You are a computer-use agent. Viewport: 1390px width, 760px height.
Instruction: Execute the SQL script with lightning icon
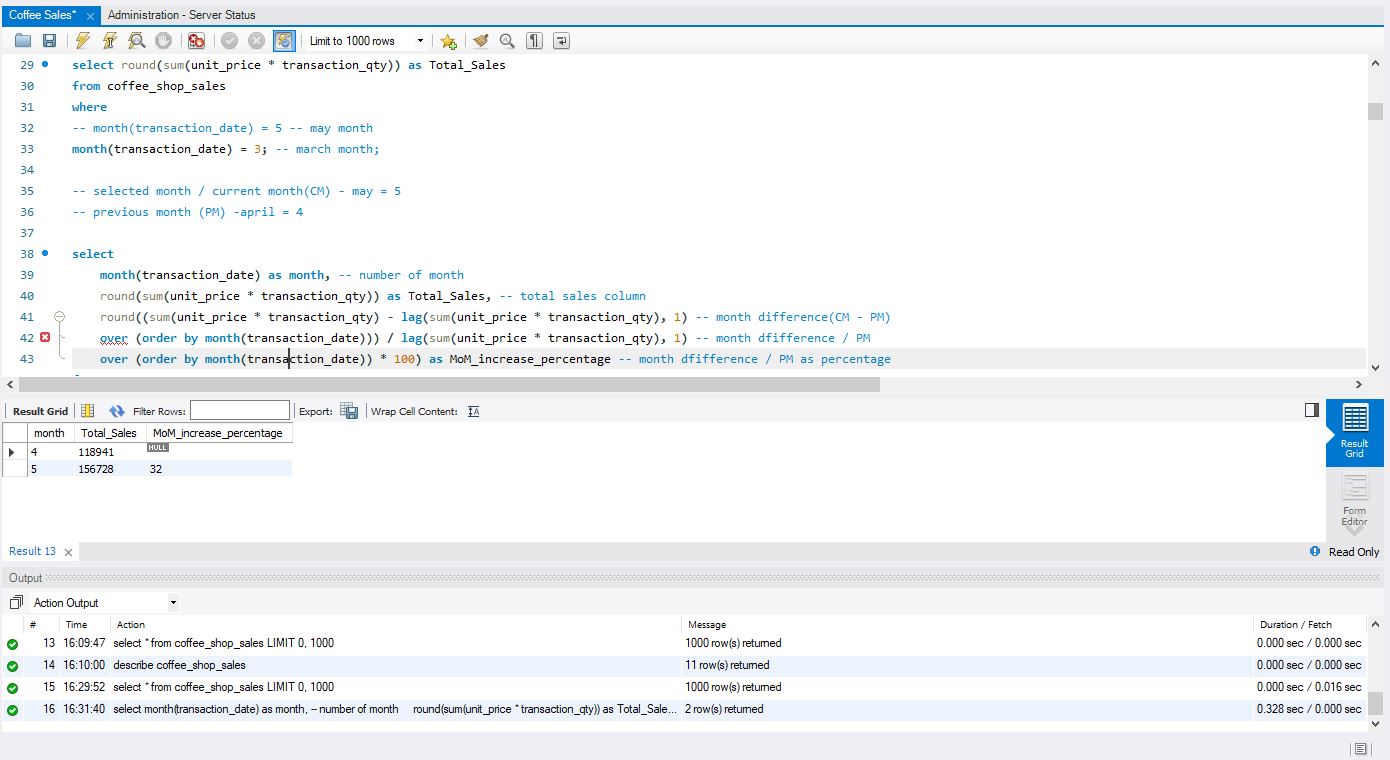[x=83, y=41]
